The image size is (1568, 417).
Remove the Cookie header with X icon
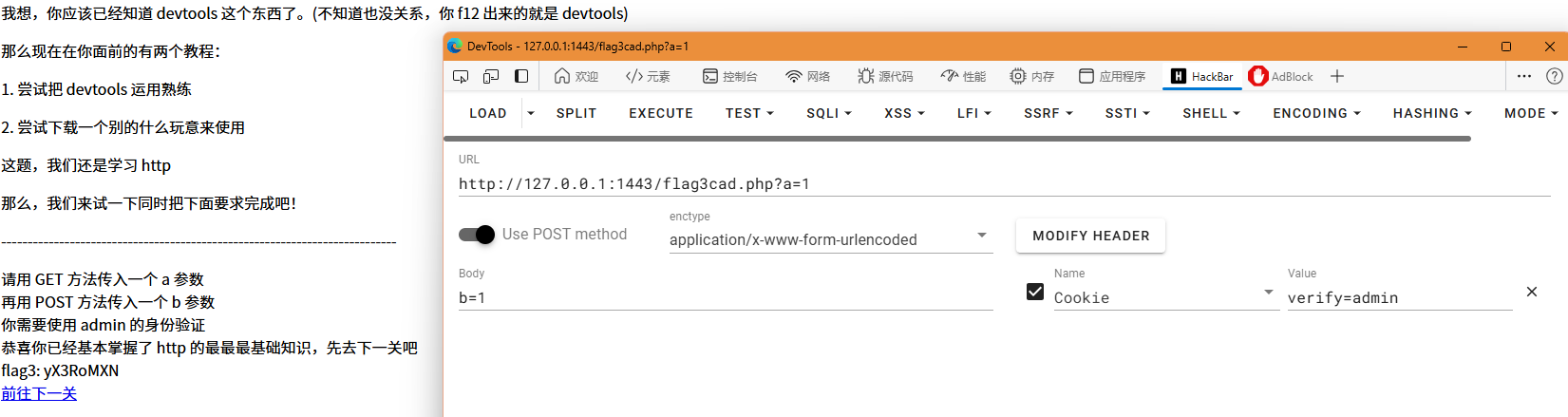1531,292
